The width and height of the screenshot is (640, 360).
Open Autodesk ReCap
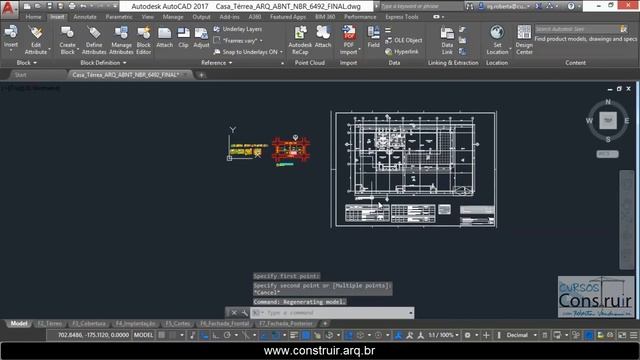tap(300, 40)
